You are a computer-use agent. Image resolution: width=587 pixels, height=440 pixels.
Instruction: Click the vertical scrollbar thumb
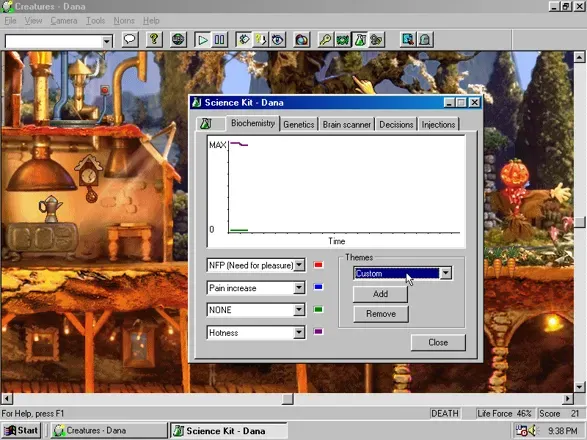tap(579, 222)
